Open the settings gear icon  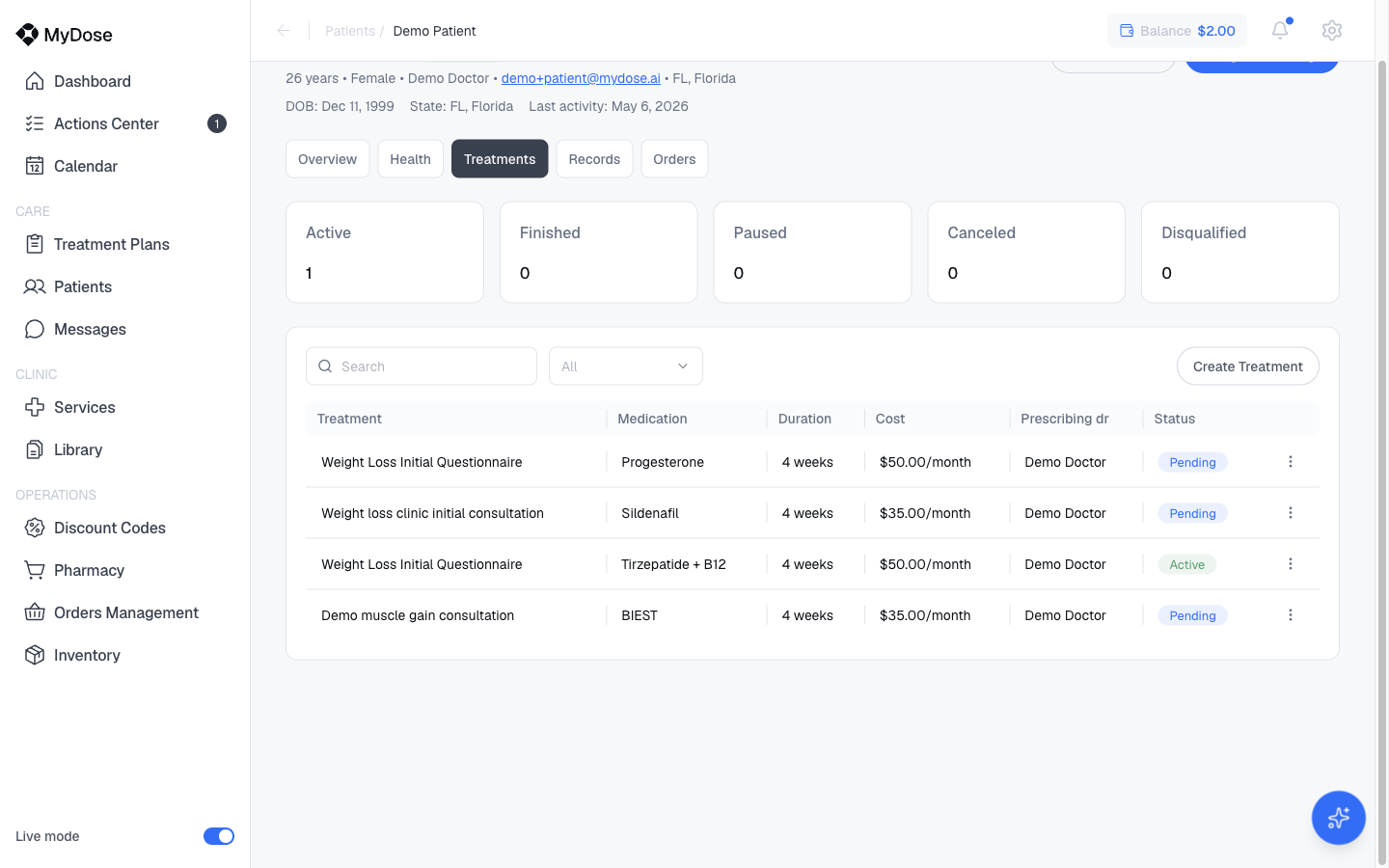pos(1332,30)
